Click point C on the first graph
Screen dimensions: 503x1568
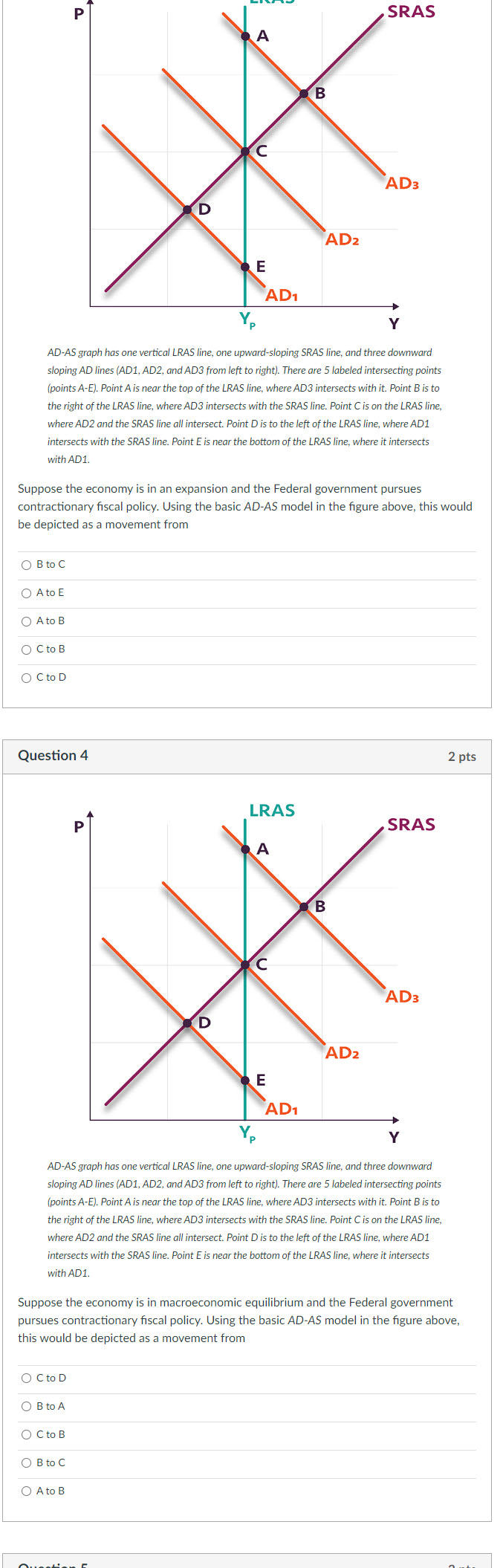click(245, 152)
